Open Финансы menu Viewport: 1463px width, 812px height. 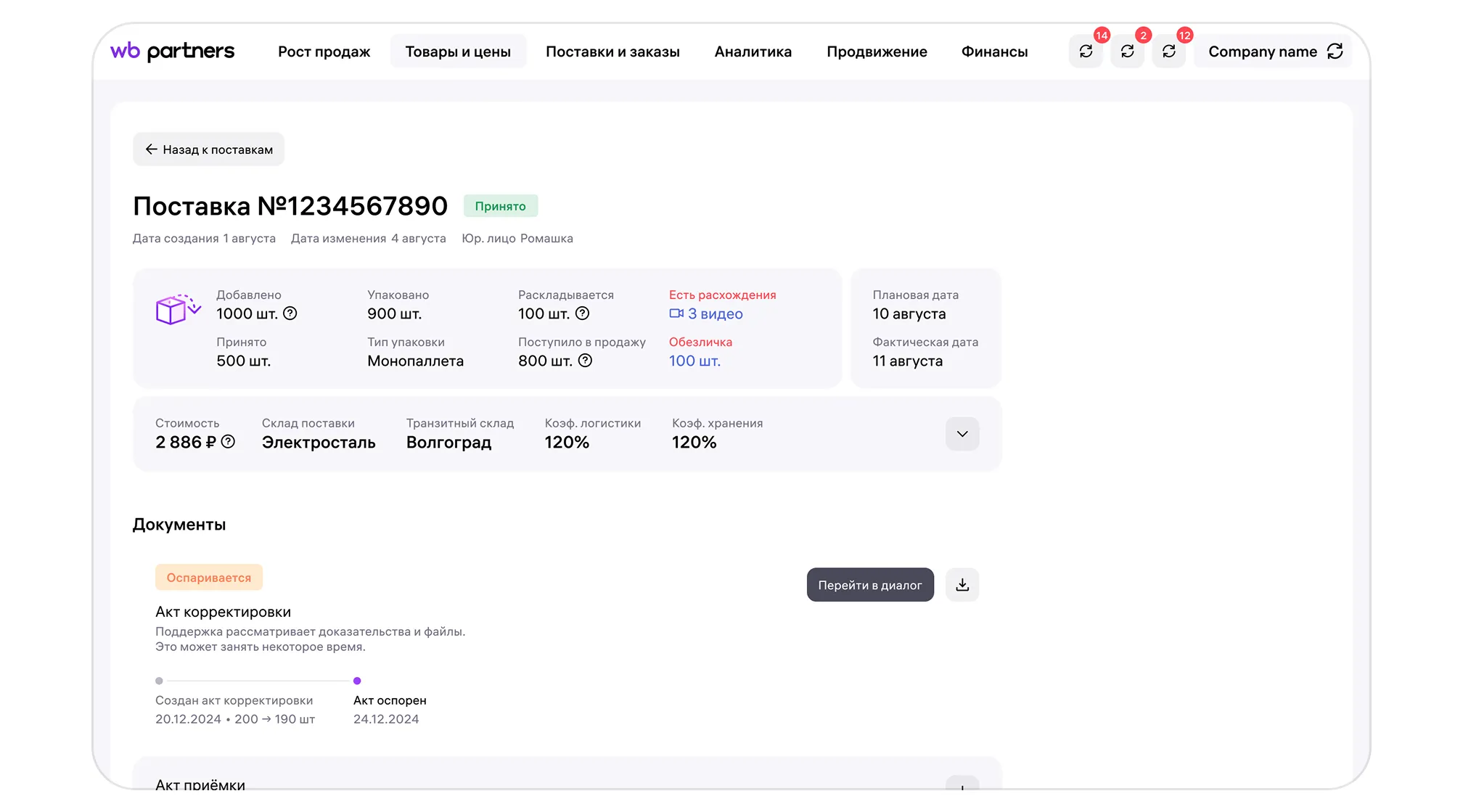pos(994,52)
